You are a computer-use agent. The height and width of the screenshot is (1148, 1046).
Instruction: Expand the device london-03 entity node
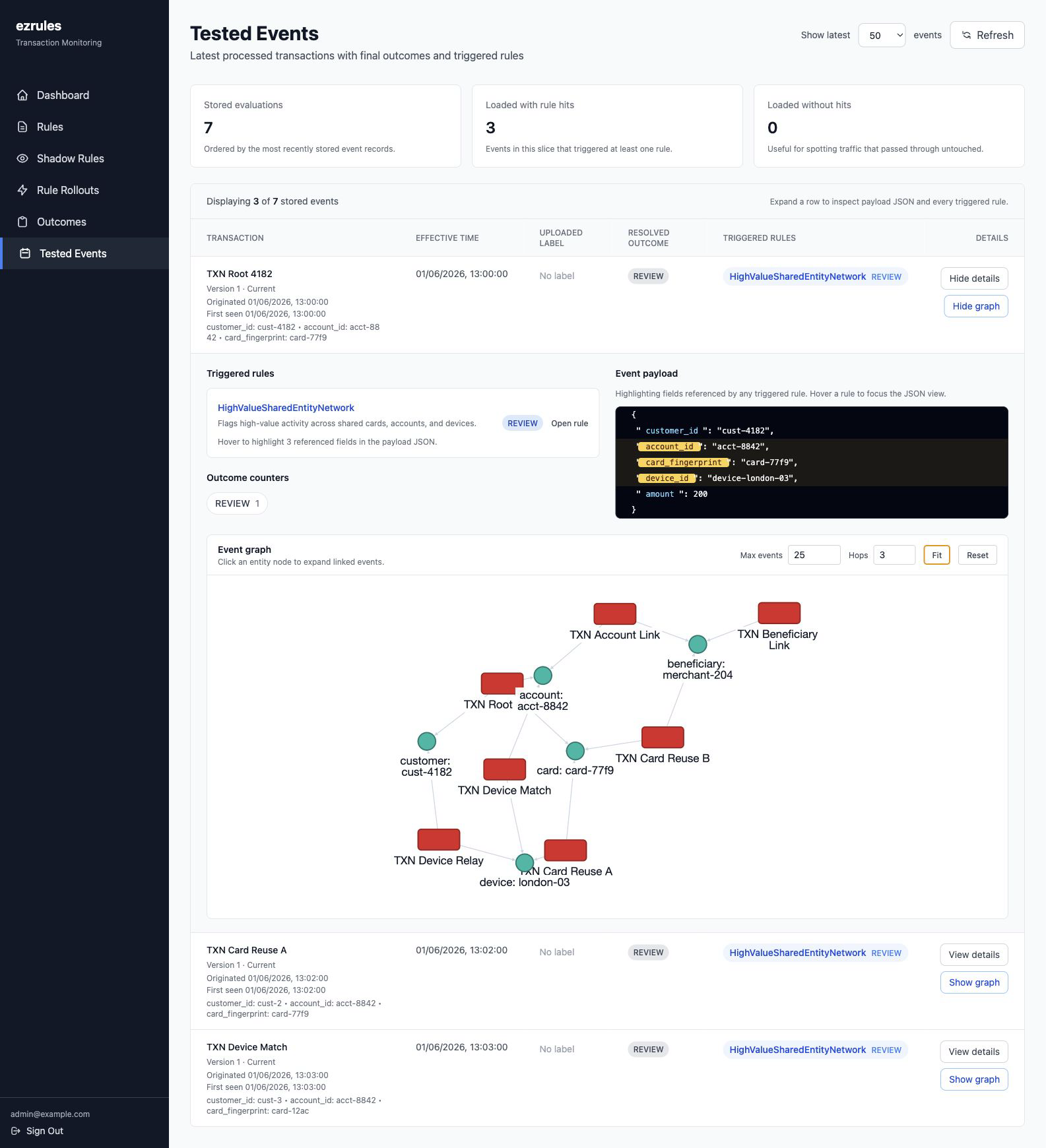[525, 862]
